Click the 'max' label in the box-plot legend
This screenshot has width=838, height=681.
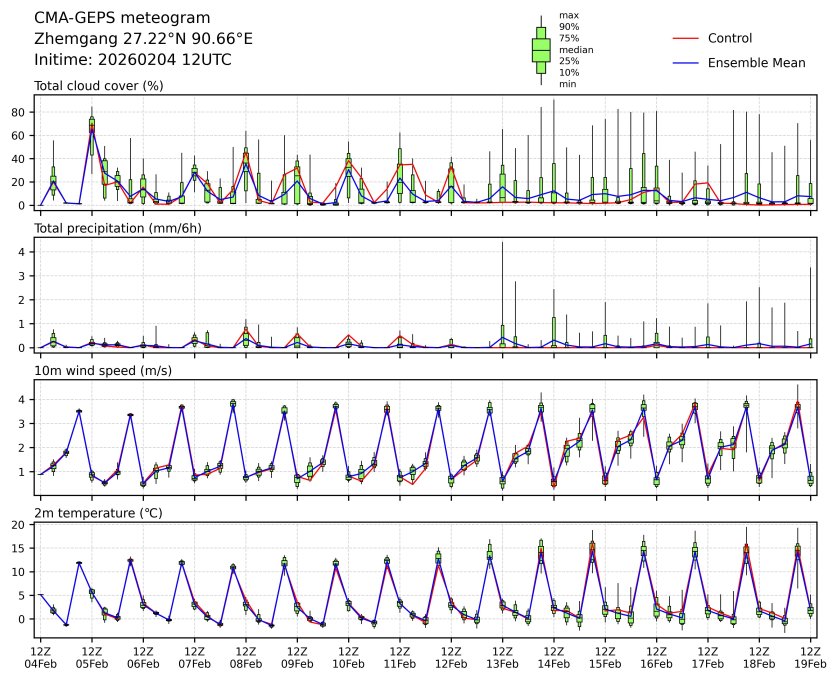(x=568, y=15)
